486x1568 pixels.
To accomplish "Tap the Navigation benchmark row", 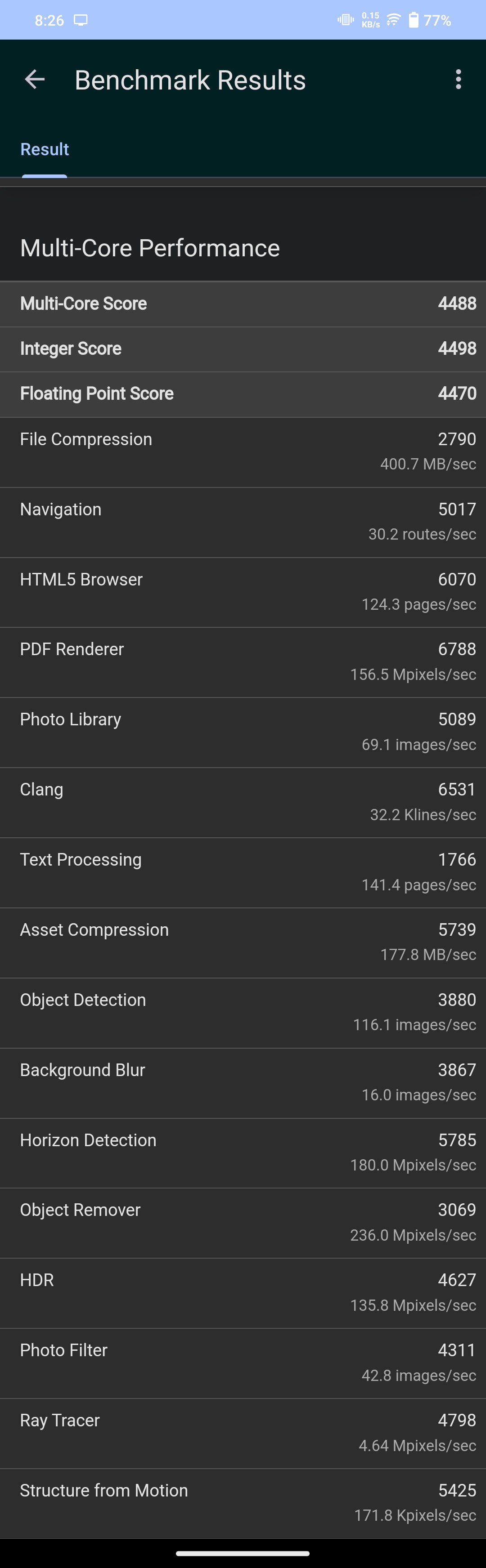I will click(243, 522).
